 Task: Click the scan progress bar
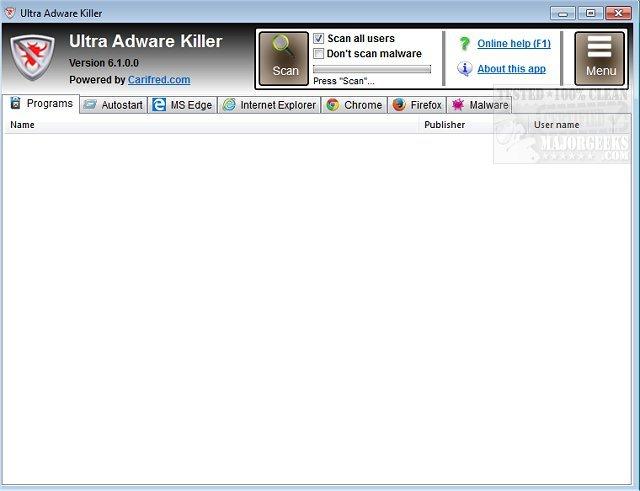pos(372,69)
